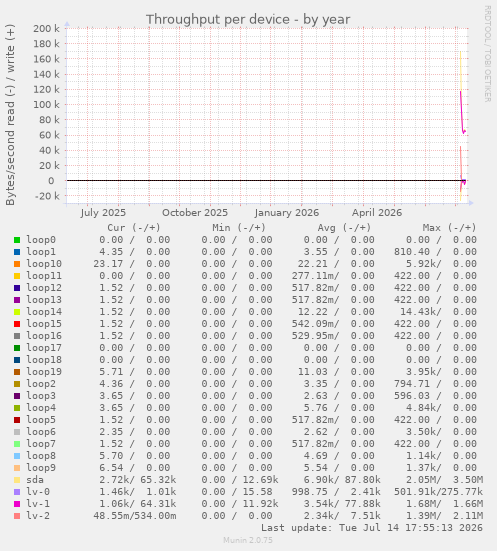Click the 'April 2026' x-axis label
Image resolution: width=497 pixels, height=551 pixels.
(x=377, y=213)
